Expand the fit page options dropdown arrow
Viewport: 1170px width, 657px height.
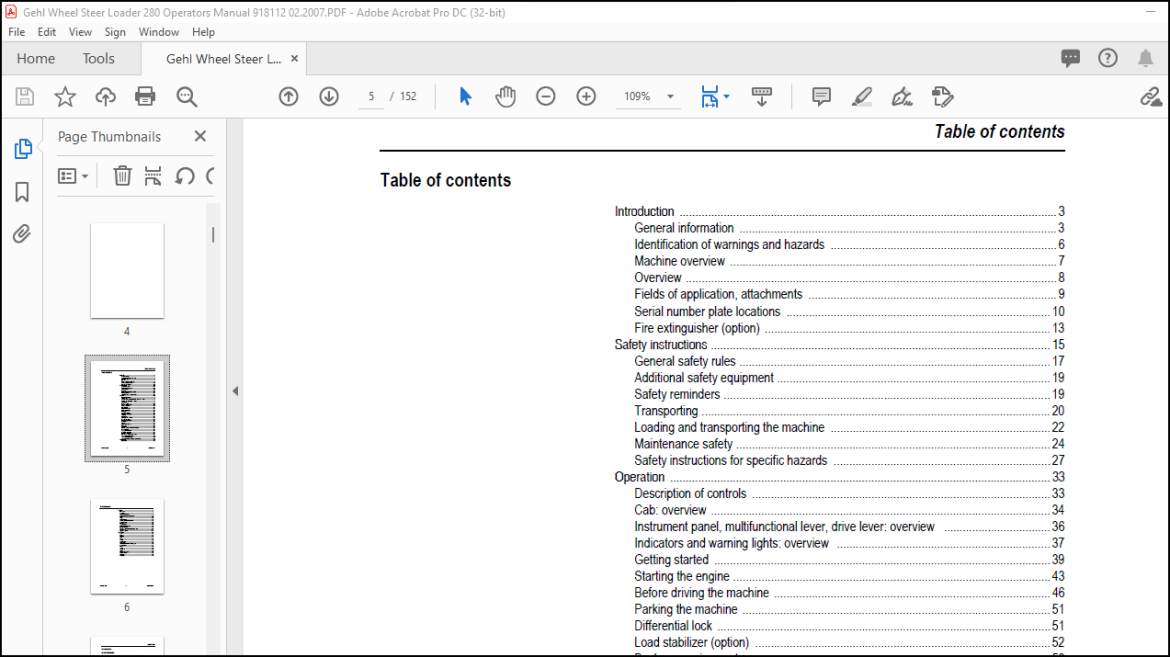pos(727,96)
